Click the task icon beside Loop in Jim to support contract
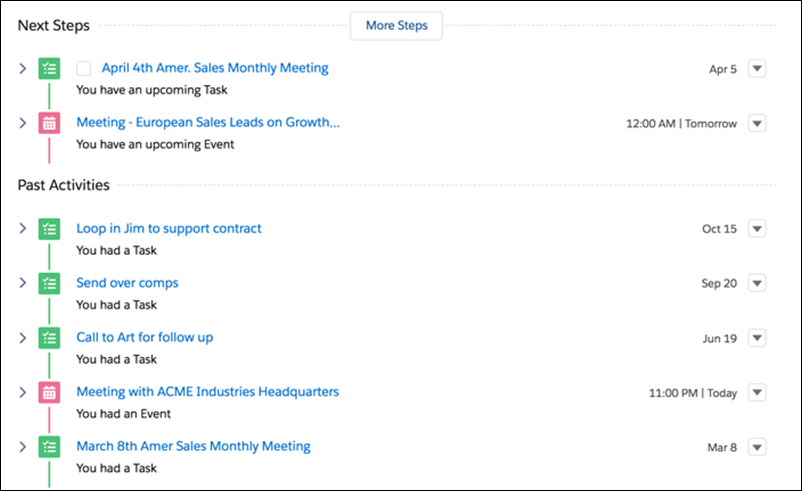 click(49, 229)
